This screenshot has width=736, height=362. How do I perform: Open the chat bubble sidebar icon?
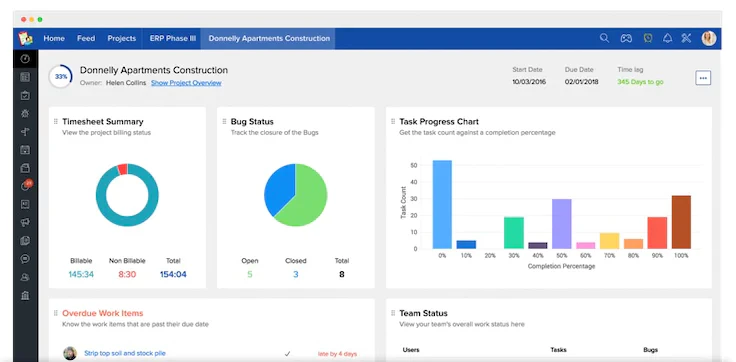[x=25, y=259]
